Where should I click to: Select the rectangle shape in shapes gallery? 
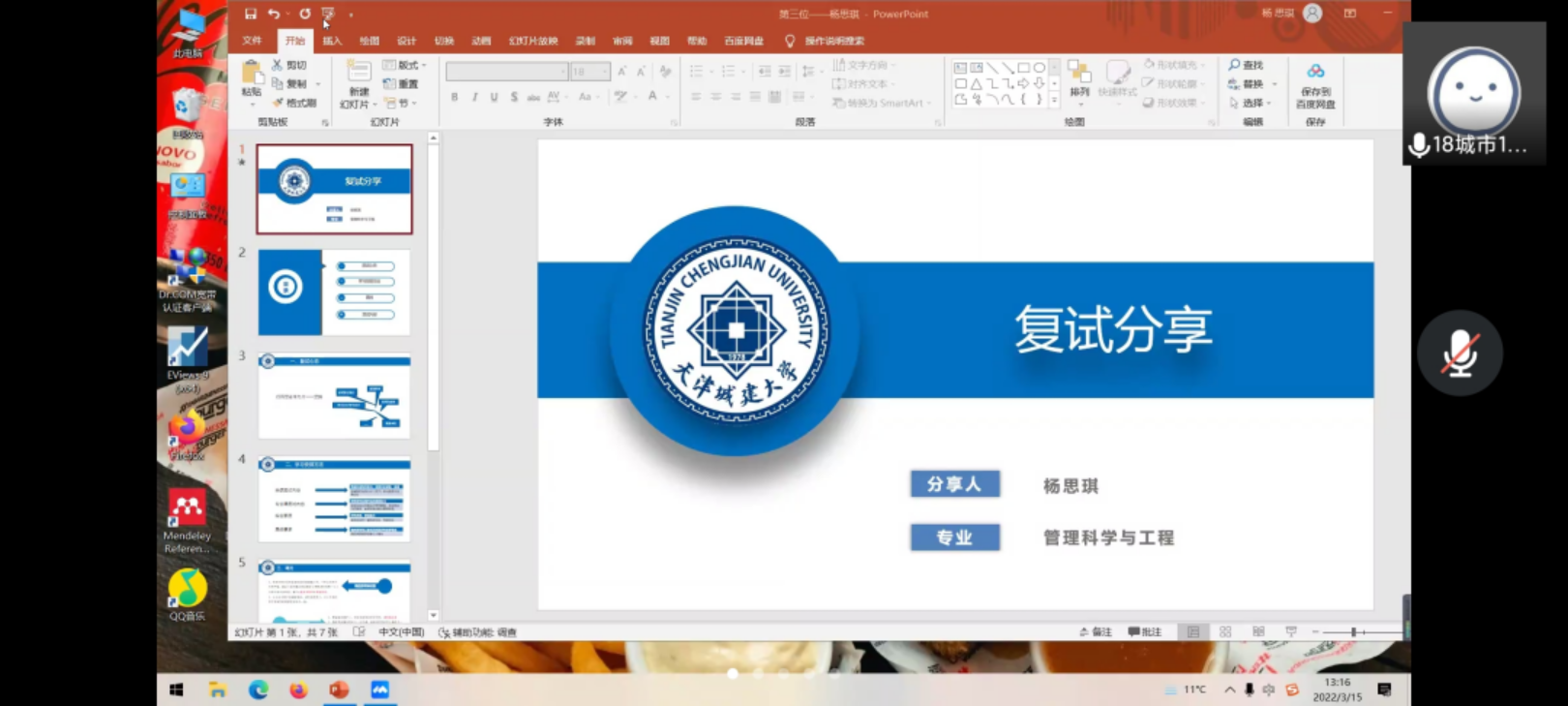tap(1024, 68)
